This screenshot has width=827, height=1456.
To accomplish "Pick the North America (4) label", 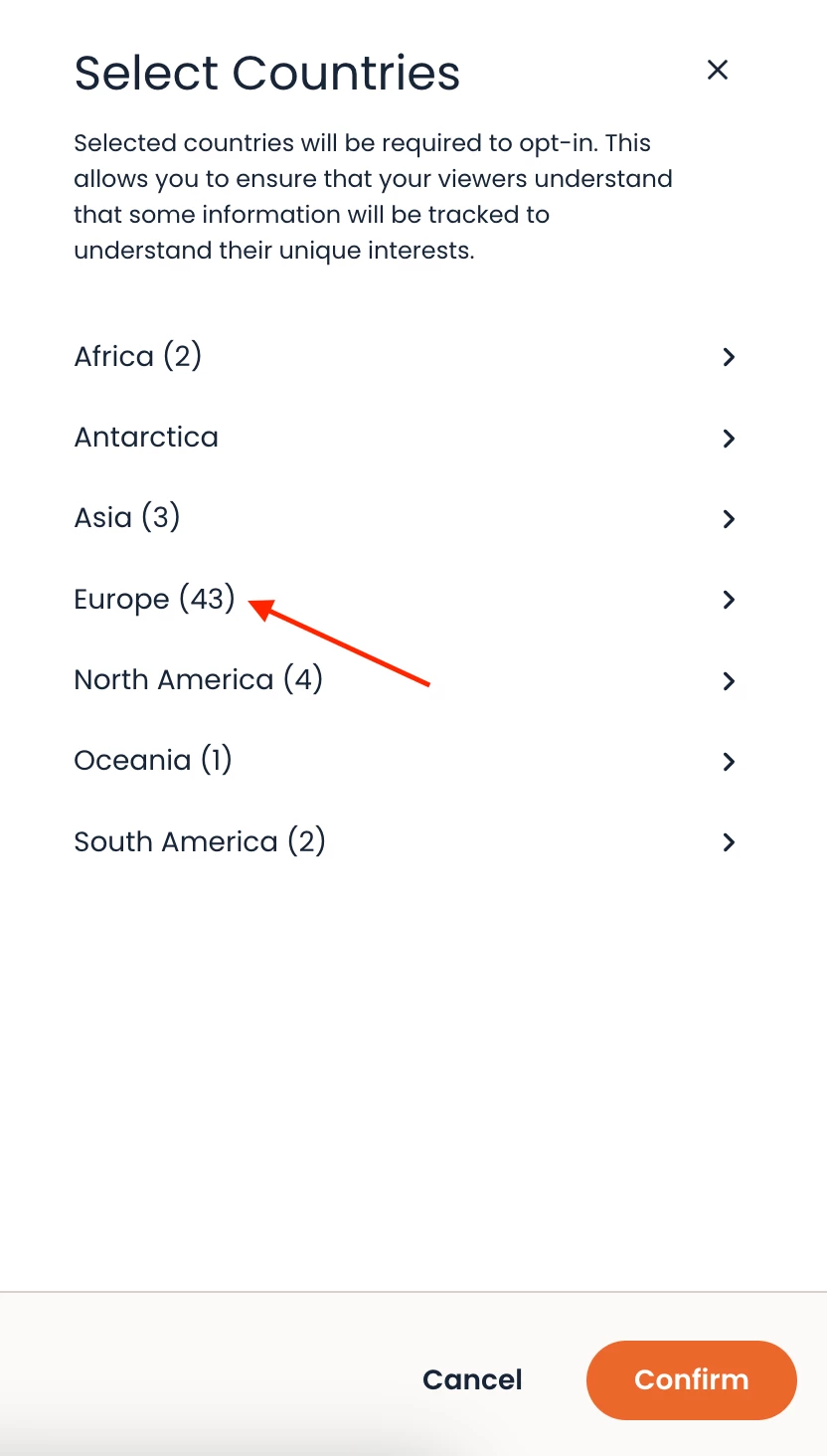I will pyautogui.click(x=199, y=680).
